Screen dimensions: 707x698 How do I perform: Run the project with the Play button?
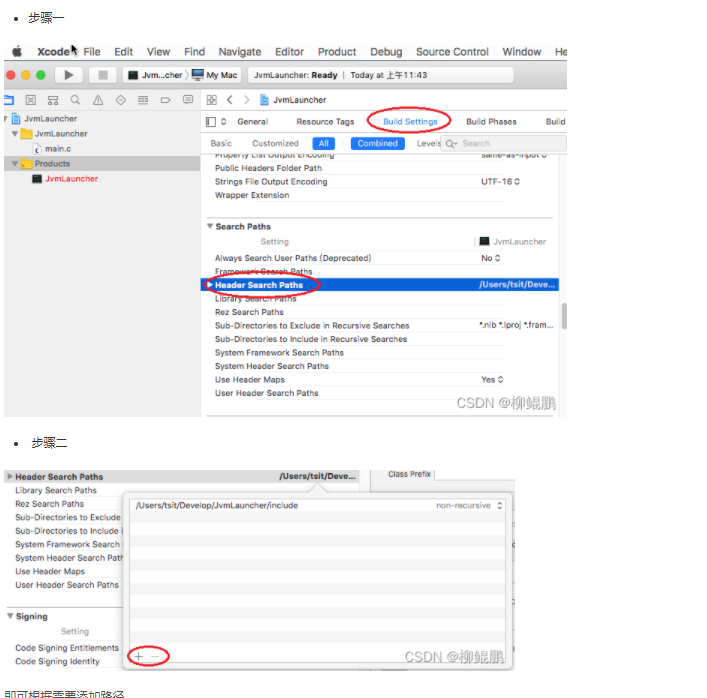click(x=69, y=75)
